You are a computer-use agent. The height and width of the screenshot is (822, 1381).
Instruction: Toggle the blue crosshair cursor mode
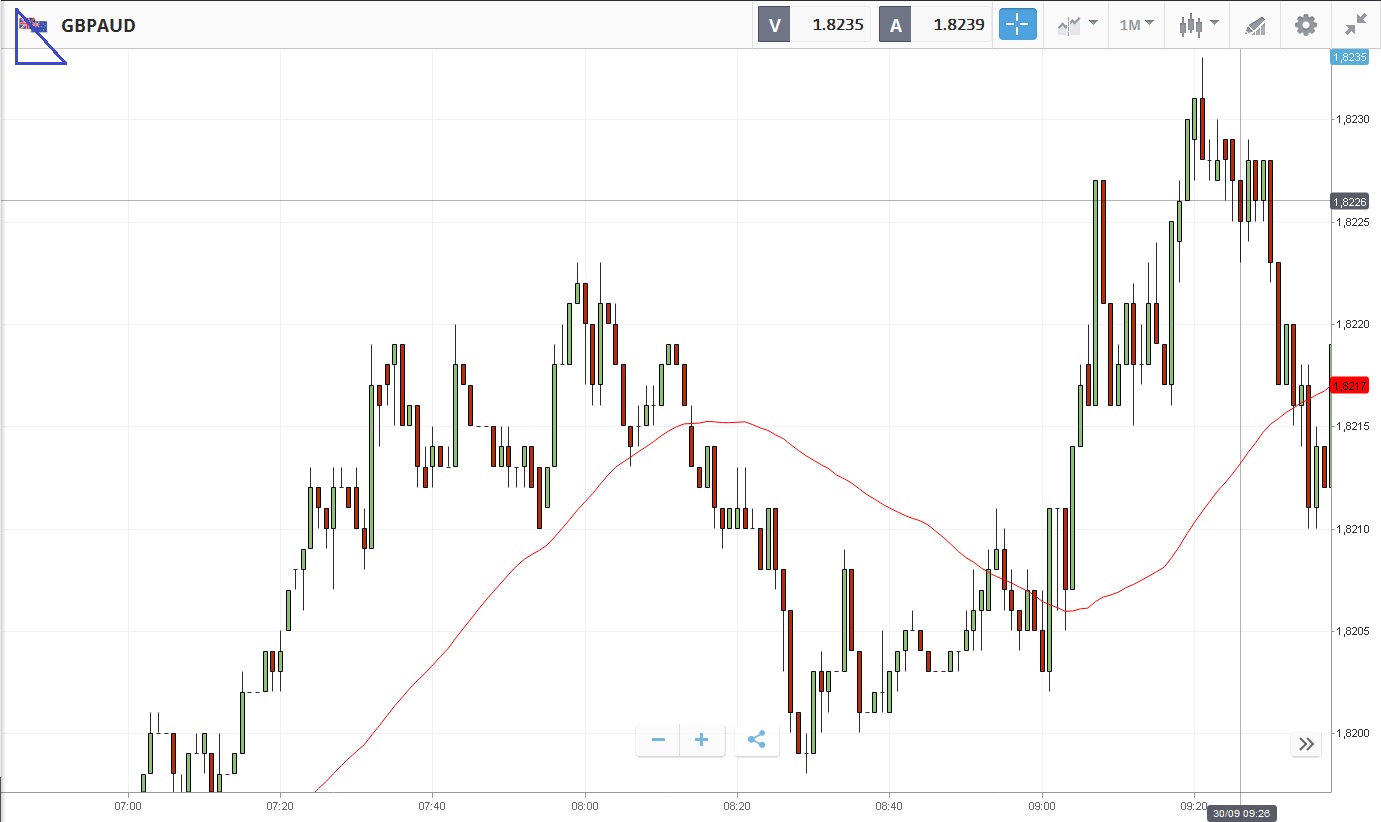[1018, 25]
